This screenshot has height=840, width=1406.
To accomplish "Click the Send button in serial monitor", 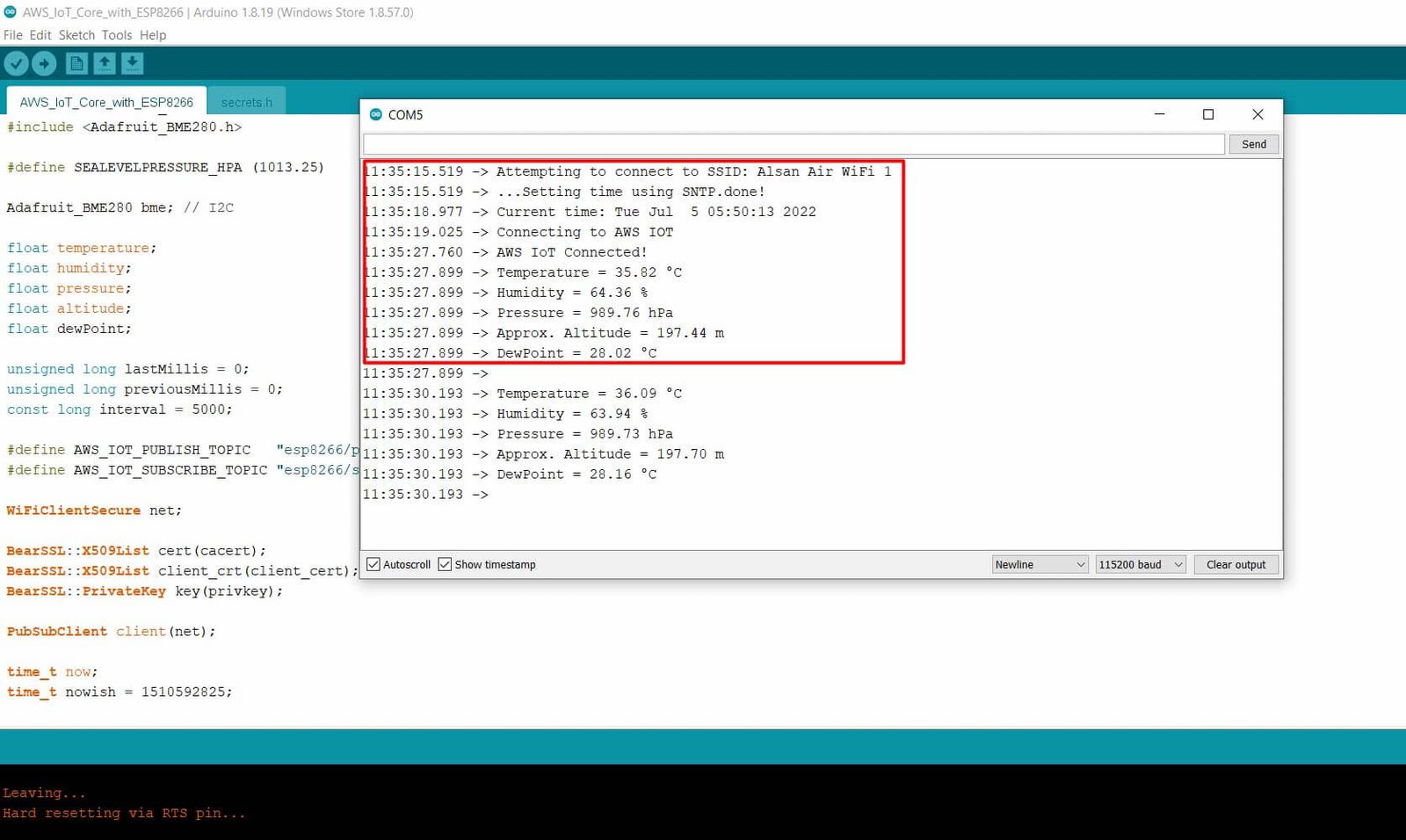I will tap(1254, 143).
